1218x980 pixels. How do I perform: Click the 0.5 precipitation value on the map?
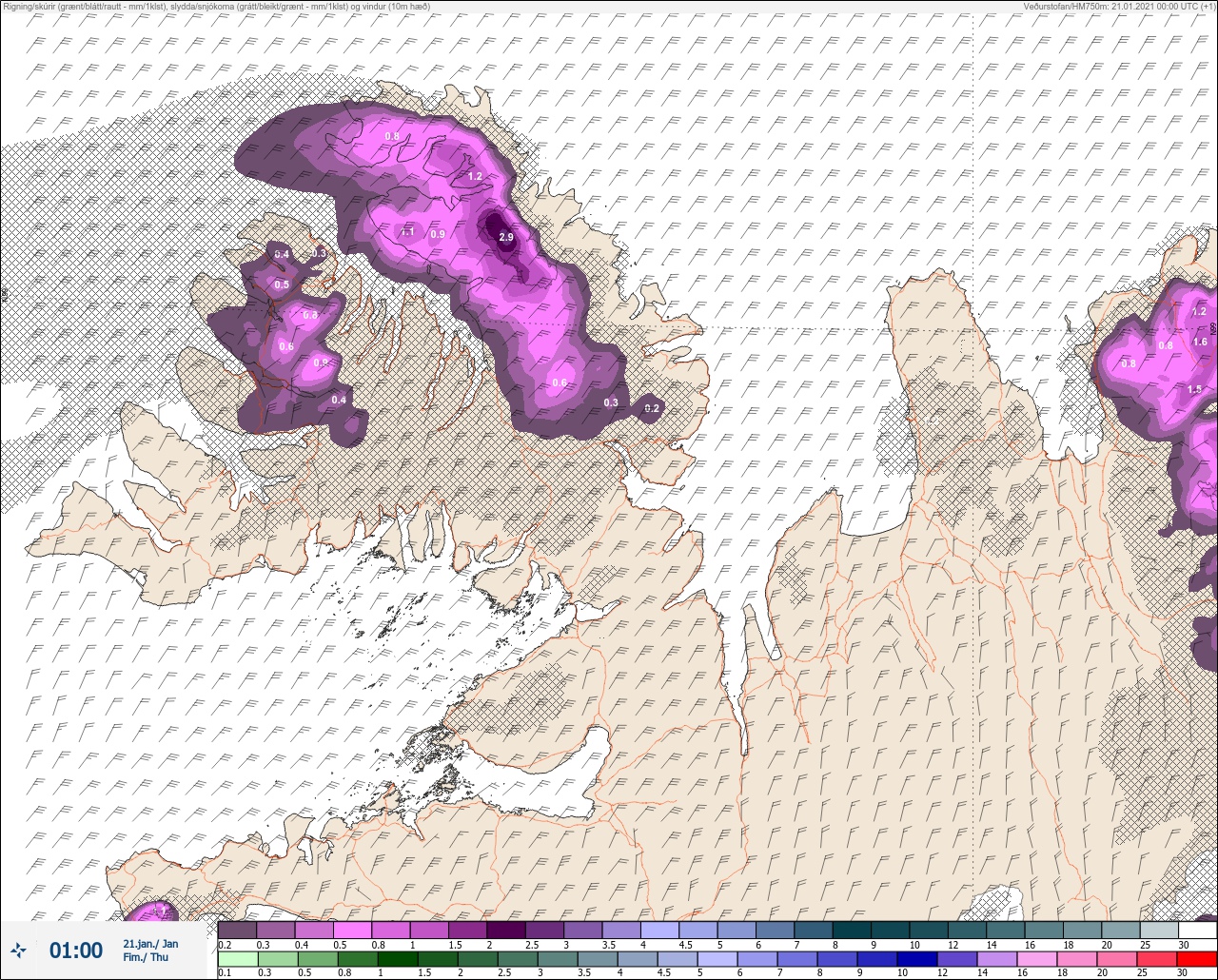pos(282,284)
